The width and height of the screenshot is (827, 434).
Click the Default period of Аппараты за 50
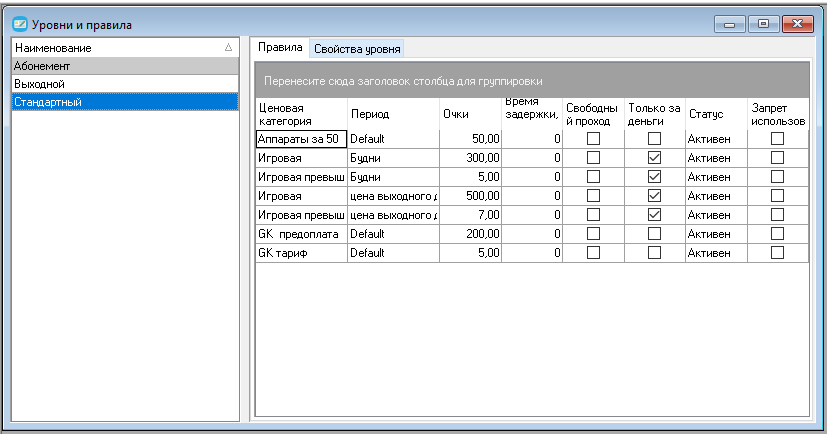click(393, 139)
